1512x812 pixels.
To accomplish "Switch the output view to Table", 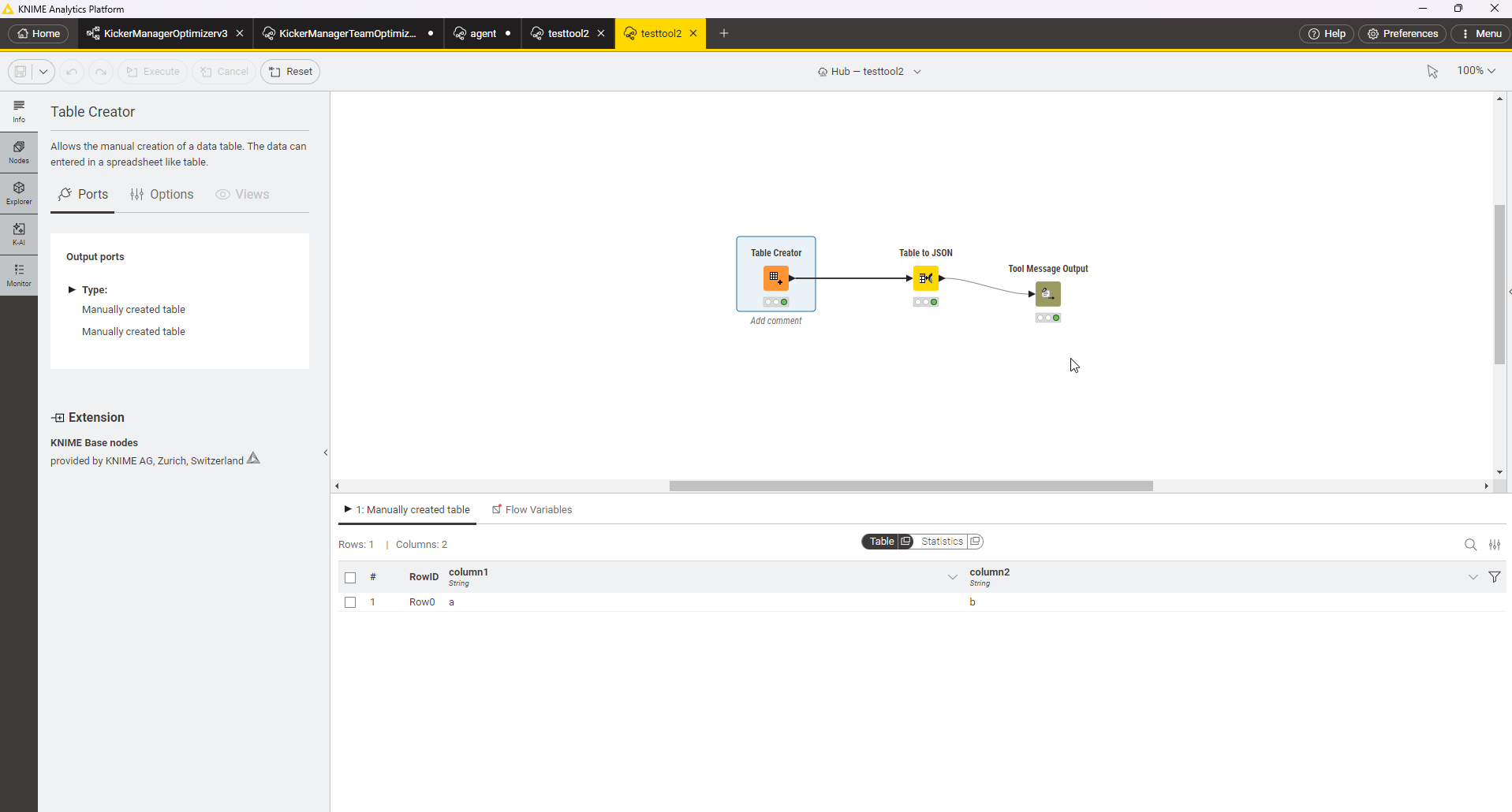I will point(881,542).
